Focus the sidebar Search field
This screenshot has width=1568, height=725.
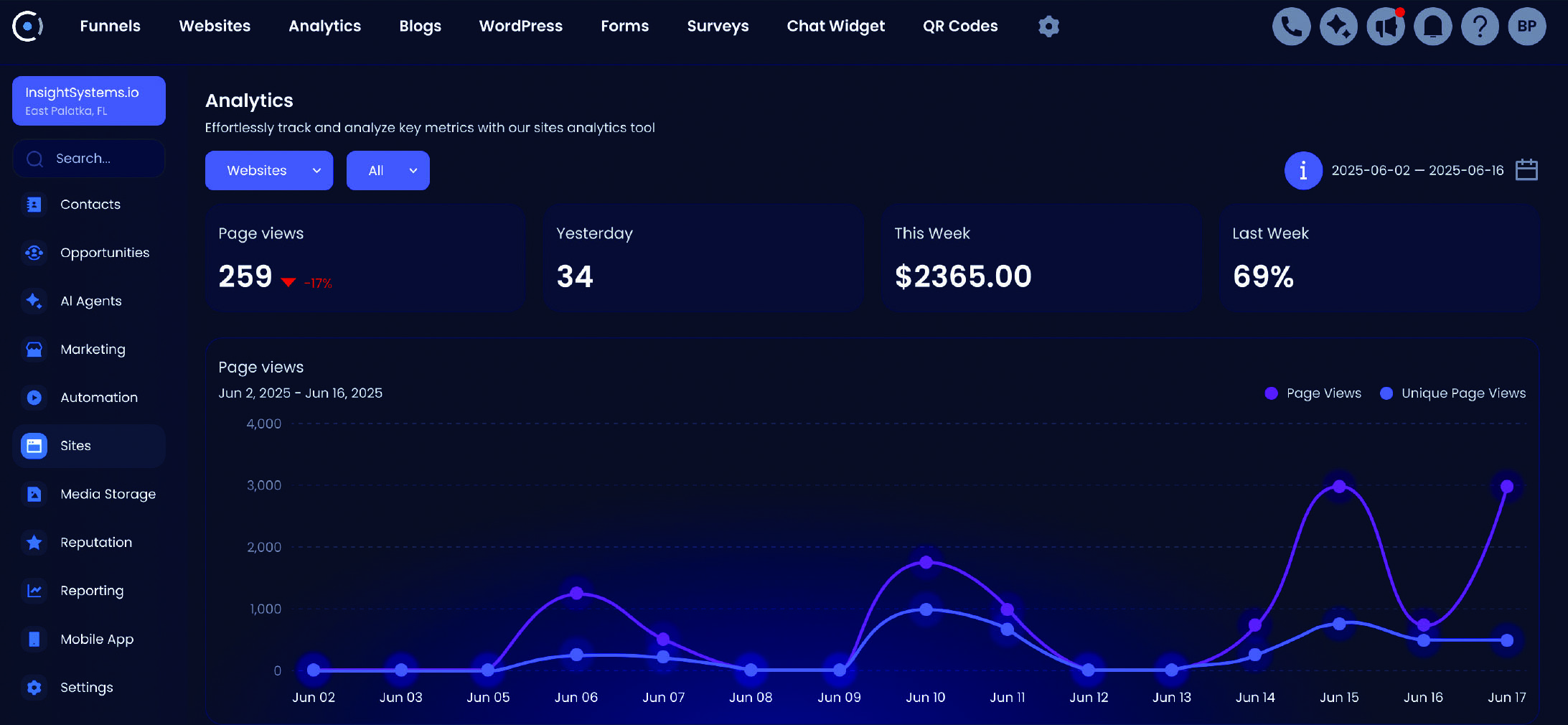click(x=89, y=159)
